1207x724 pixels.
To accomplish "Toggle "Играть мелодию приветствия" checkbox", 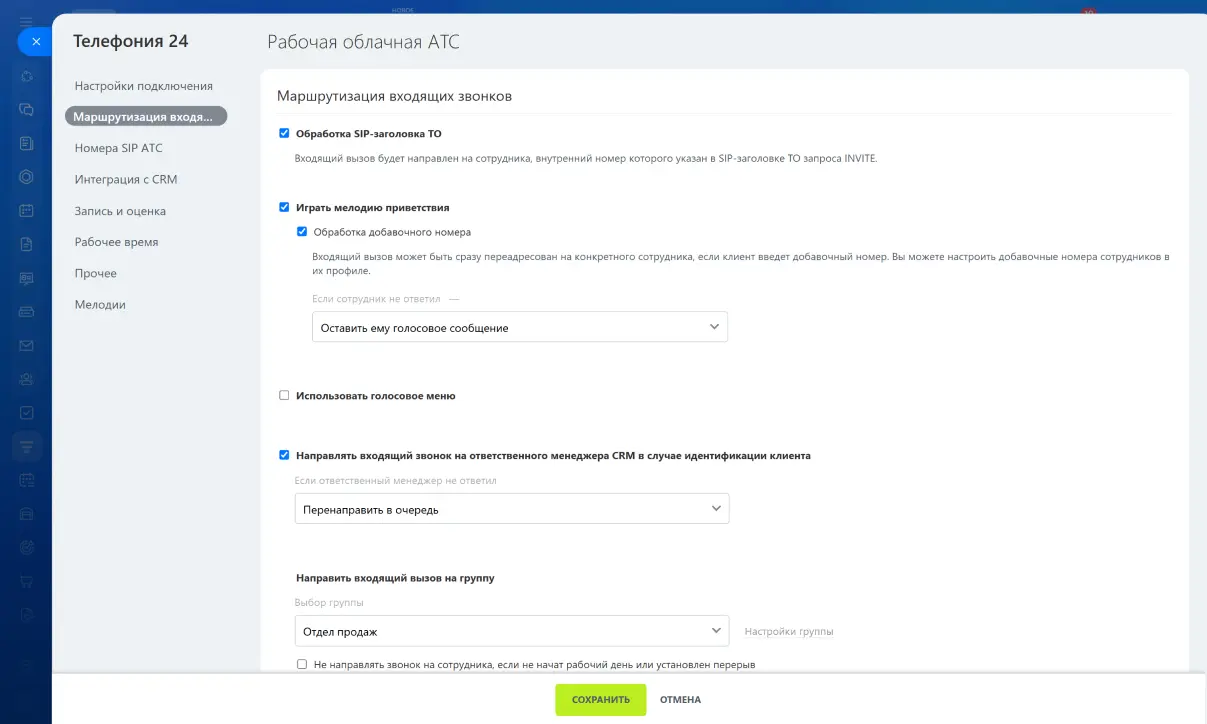I will pyautogui.click(x=284, y=207).
